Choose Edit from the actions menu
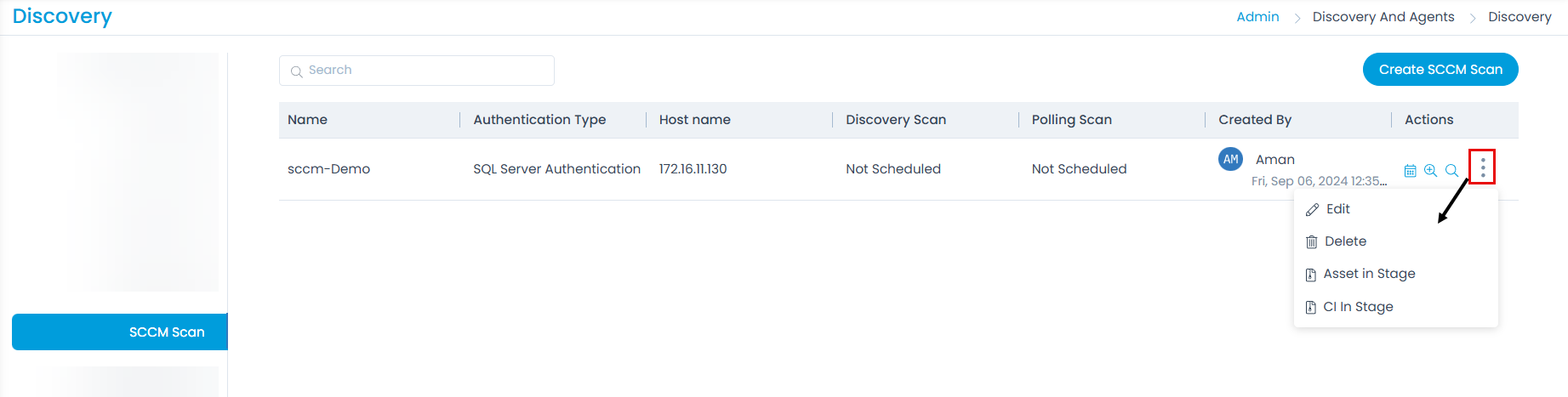Image resolution: width=1568 pixels, height=397 pixels. pos(1337,209)
